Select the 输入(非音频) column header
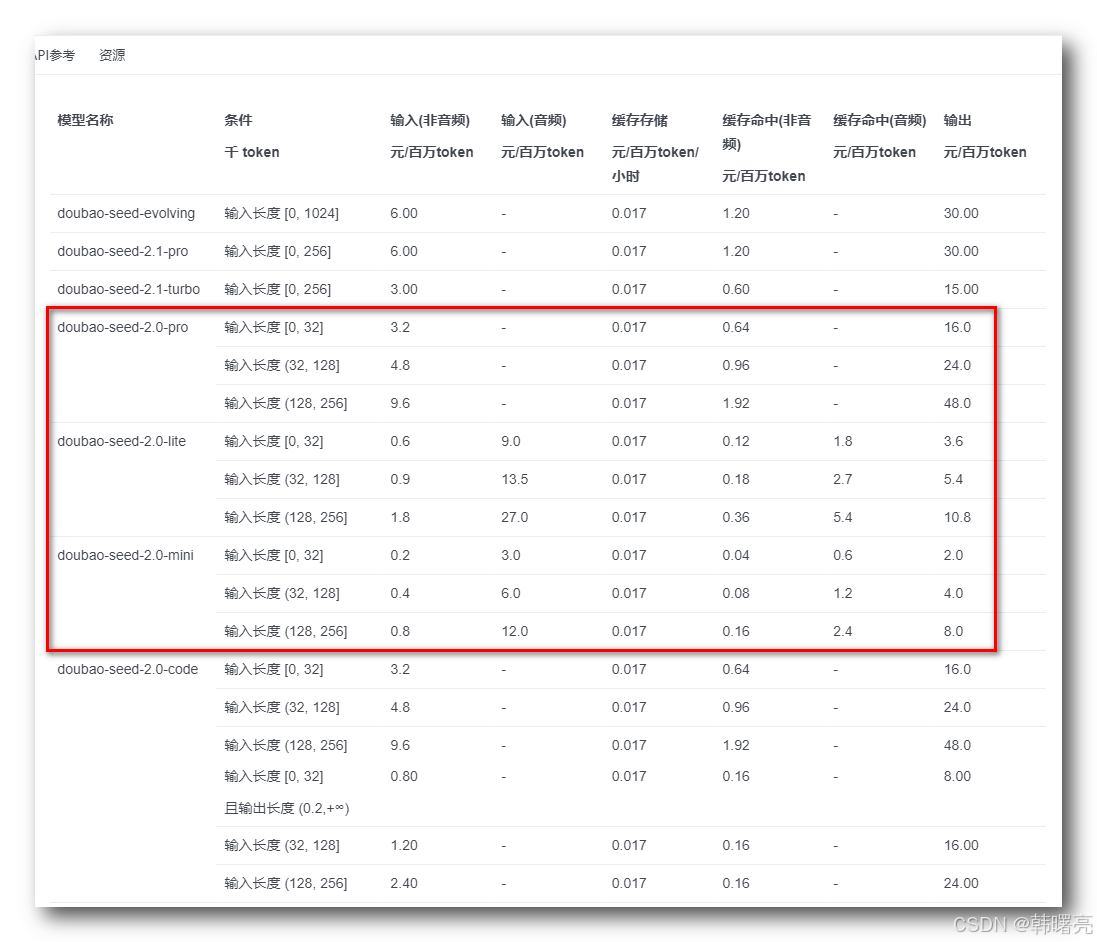 tap(430, 120)
